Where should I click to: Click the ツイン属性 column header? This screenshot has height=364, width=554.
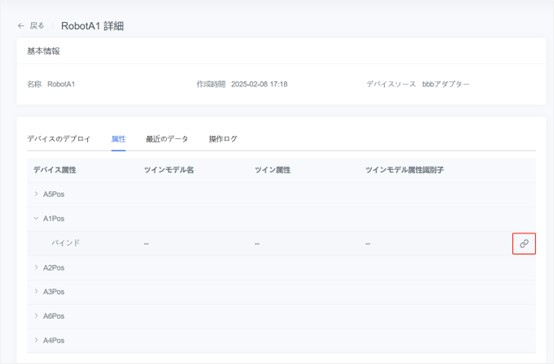[x=272, y=170]
